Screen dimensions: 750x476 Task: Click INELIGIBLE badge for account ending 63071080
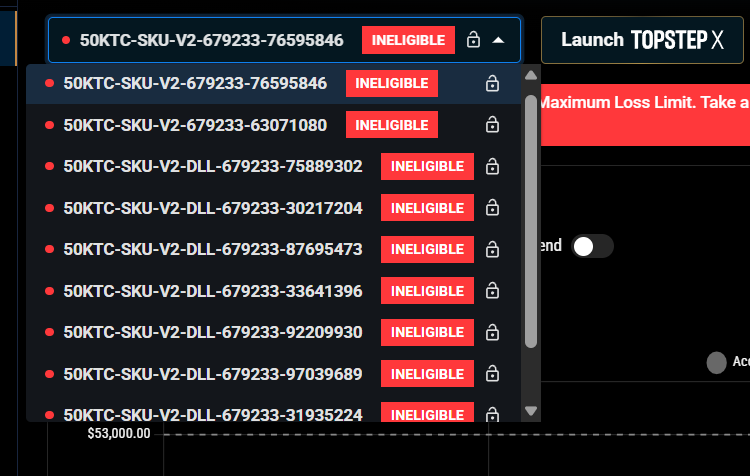[x=392, y=125]
